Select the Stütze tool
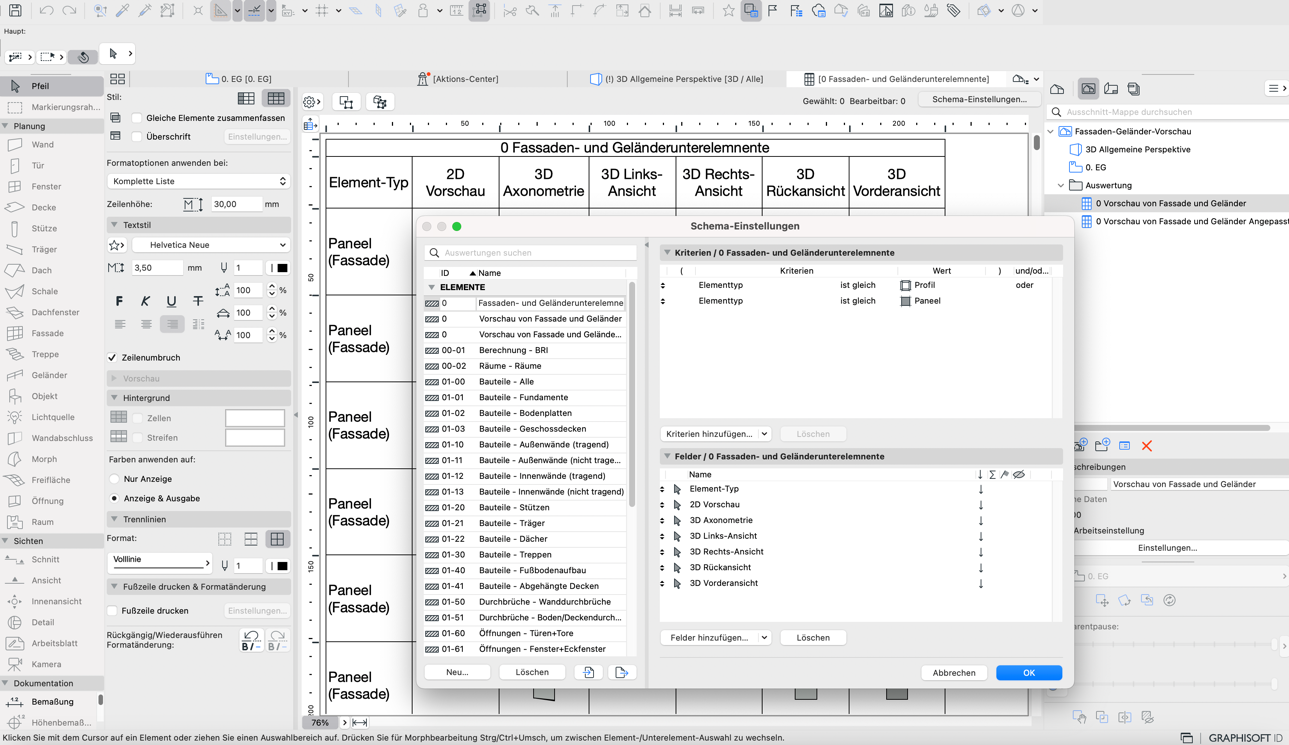 pyautogui.click(x=51, y=229)
